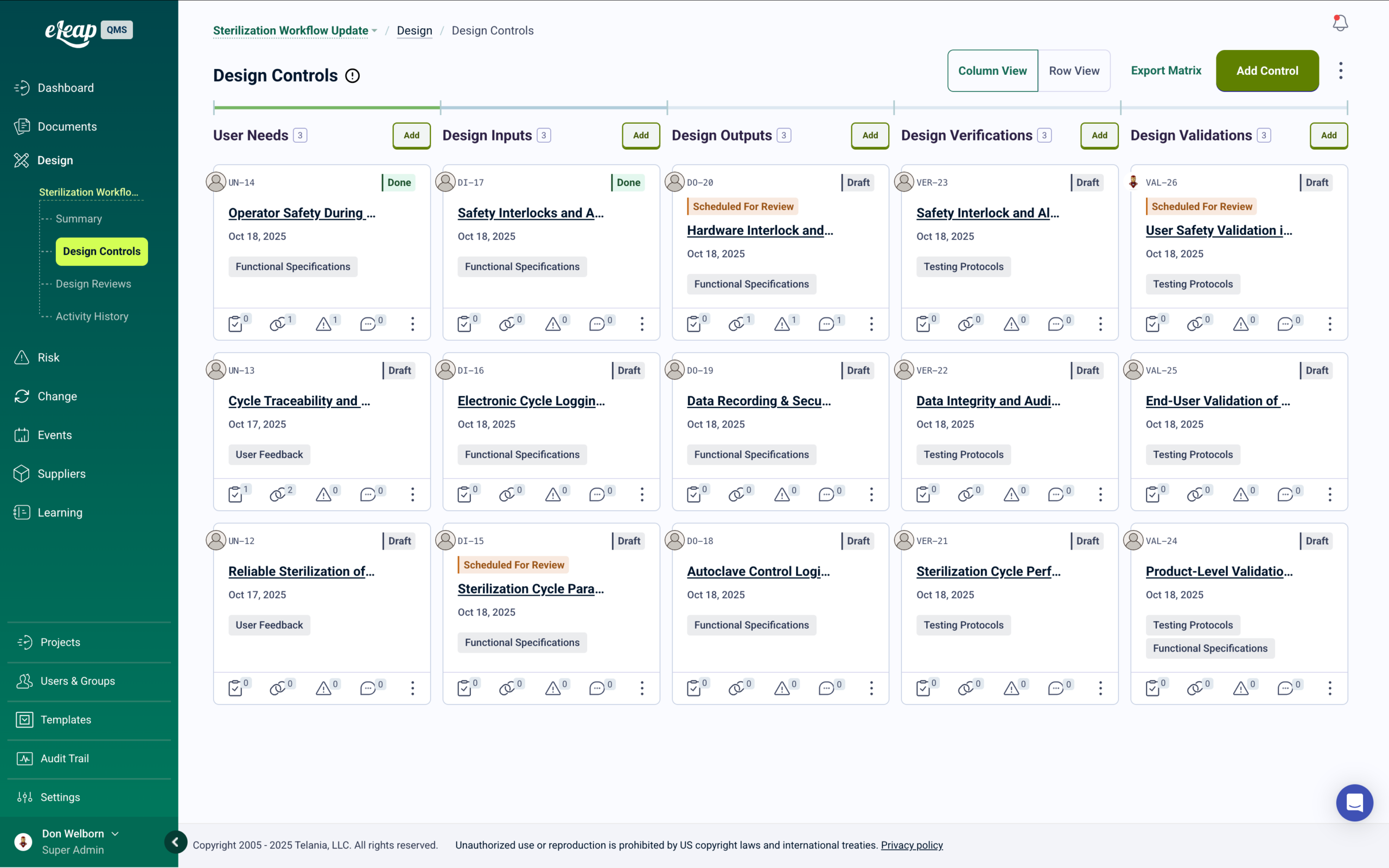
Task: Select the Column View toggle
Action: [x=992, y=71]
